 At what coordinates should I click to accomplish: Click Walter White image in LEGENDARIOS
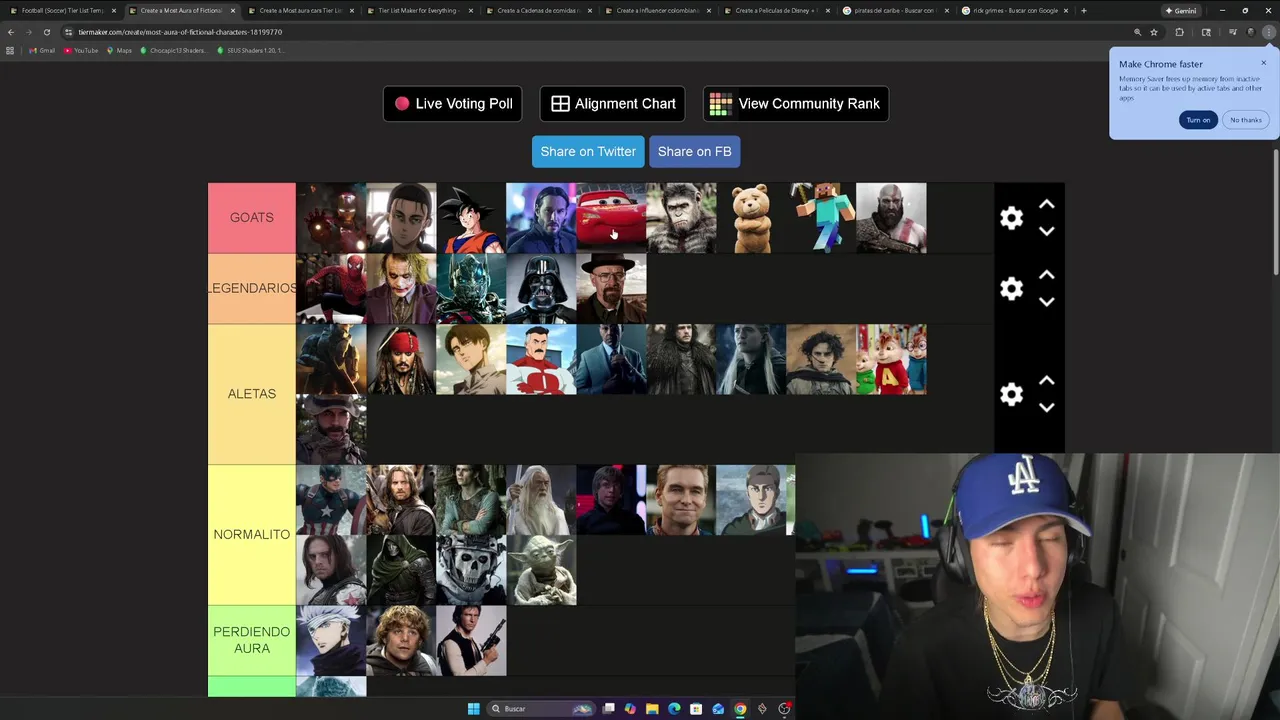[x=611, y=289]
